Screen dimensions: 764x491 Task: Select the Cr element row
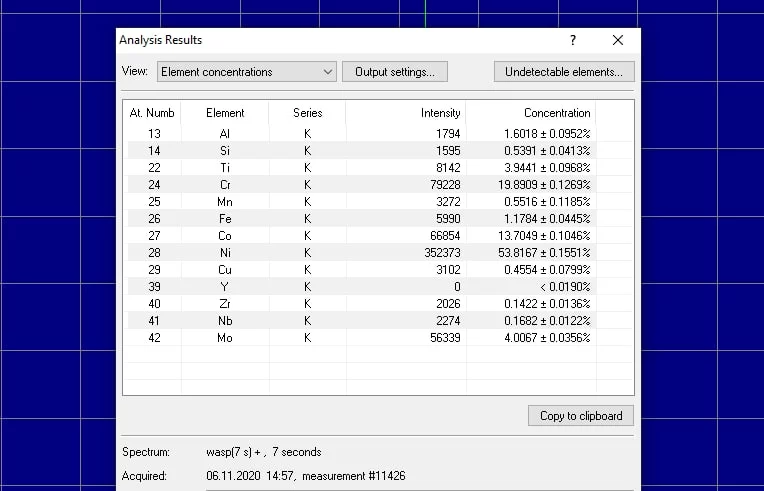[225, 184]
